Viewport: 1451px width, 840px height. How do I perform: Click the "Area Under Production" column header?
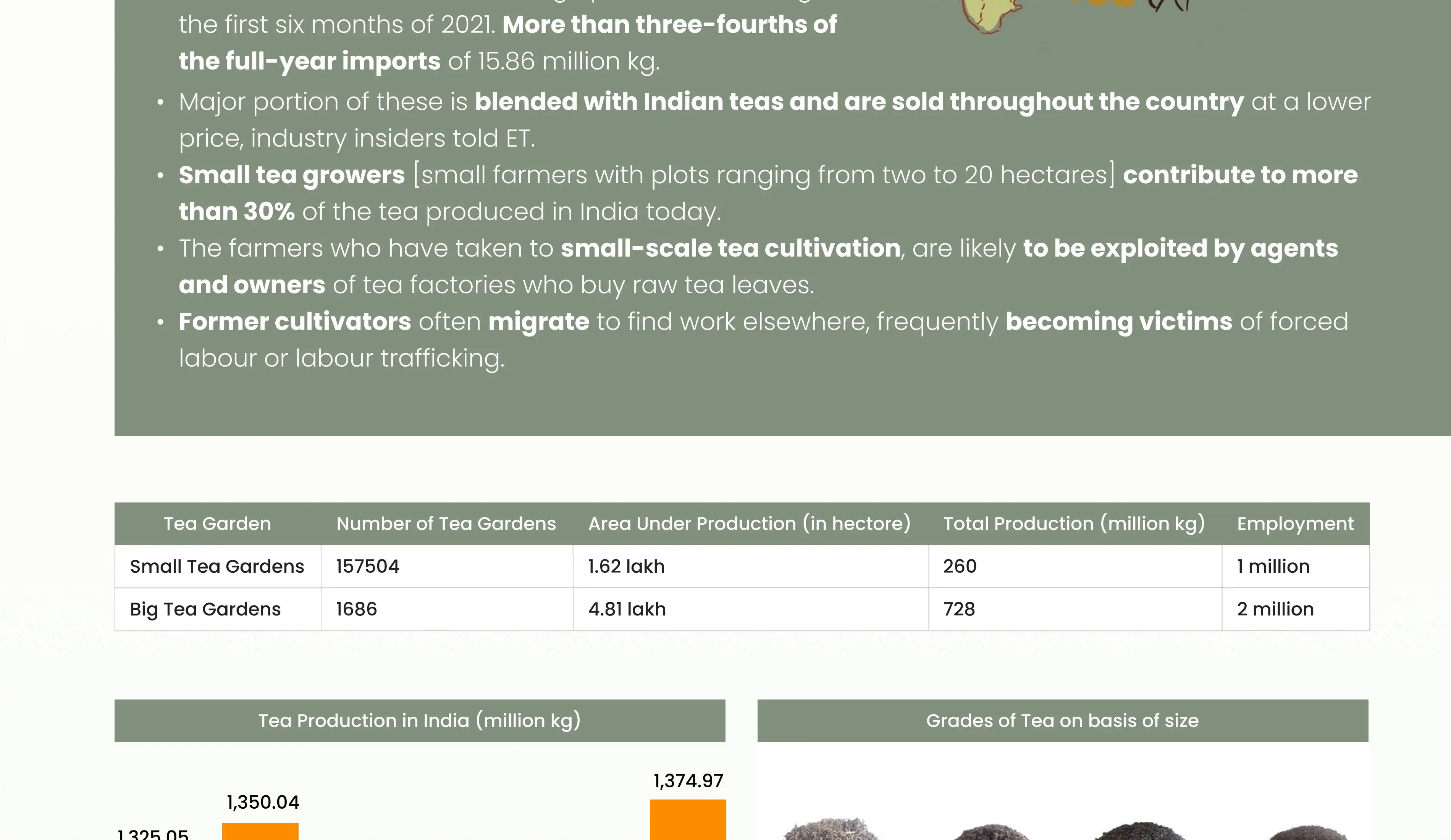click(749, 523)
